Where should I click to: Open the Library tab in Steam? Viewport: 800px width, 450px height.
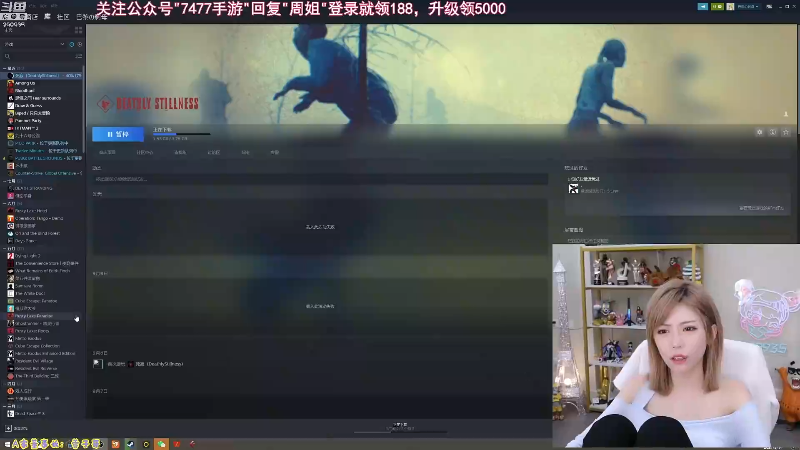47,17
